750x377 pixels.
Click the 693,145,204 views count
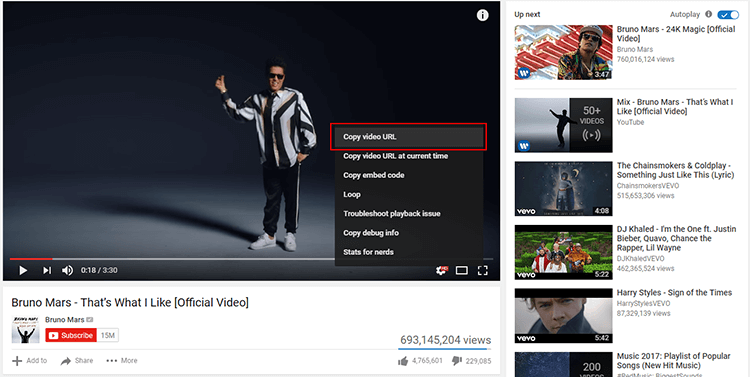point(445,340)
